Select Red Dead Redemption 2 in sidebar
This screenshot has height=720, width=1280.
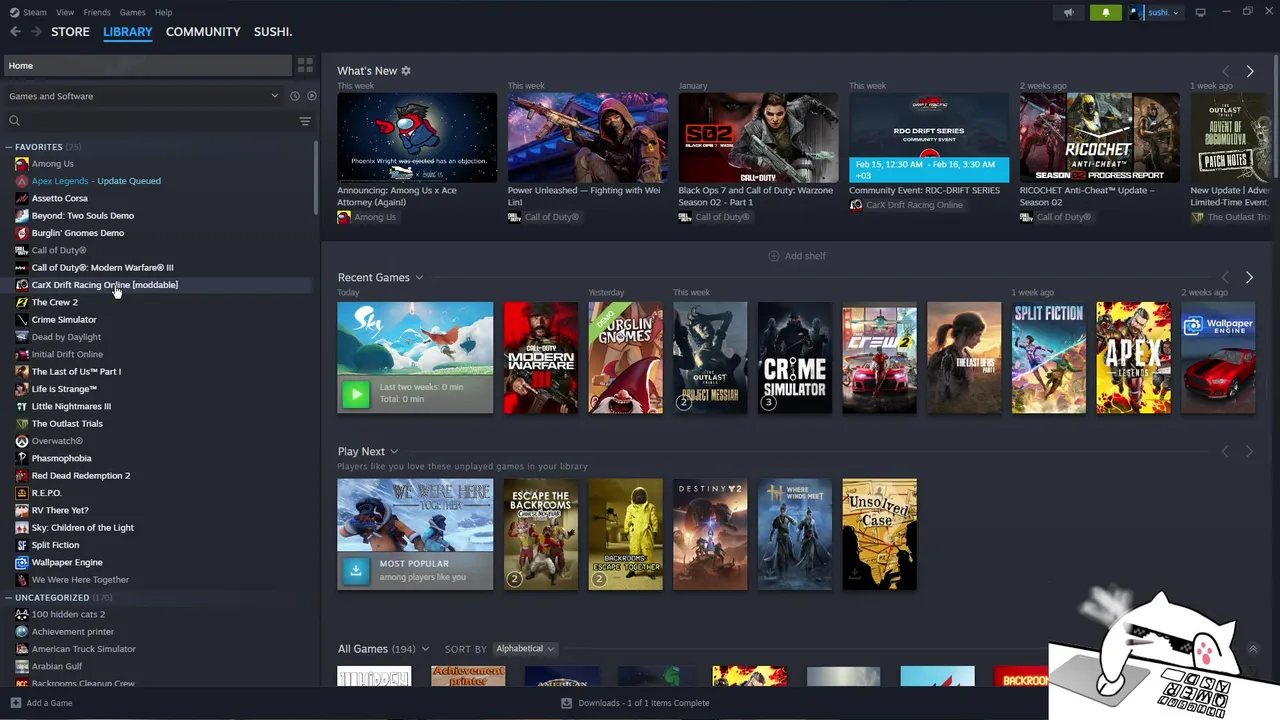point(81,476)
